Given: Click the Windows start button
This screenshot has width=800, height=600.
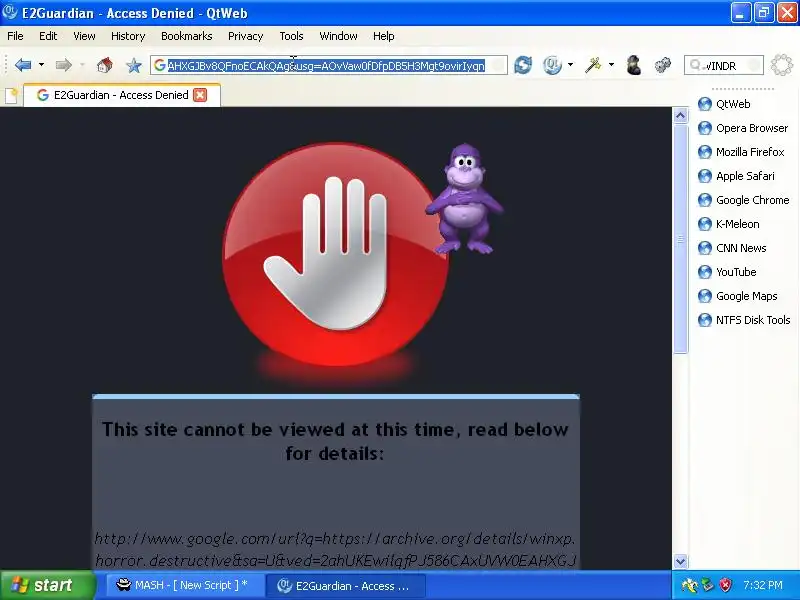Looking at the screenshot, I should (47, 585).
